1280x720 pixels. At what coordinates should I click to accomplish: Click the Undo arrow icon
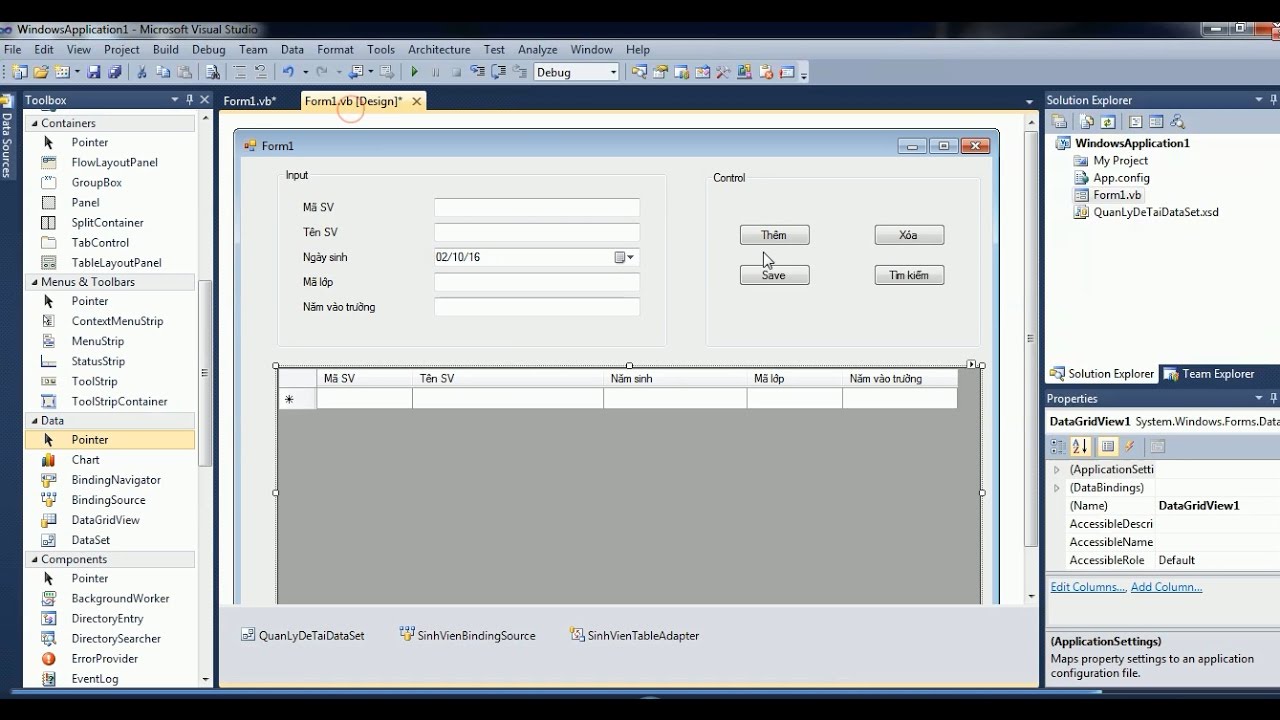click(288, 72)
